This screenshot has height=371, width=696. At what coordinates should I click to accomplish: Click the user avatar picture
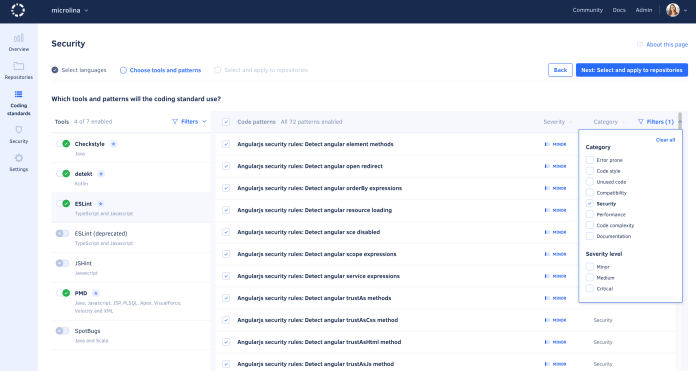click(672, 10)
